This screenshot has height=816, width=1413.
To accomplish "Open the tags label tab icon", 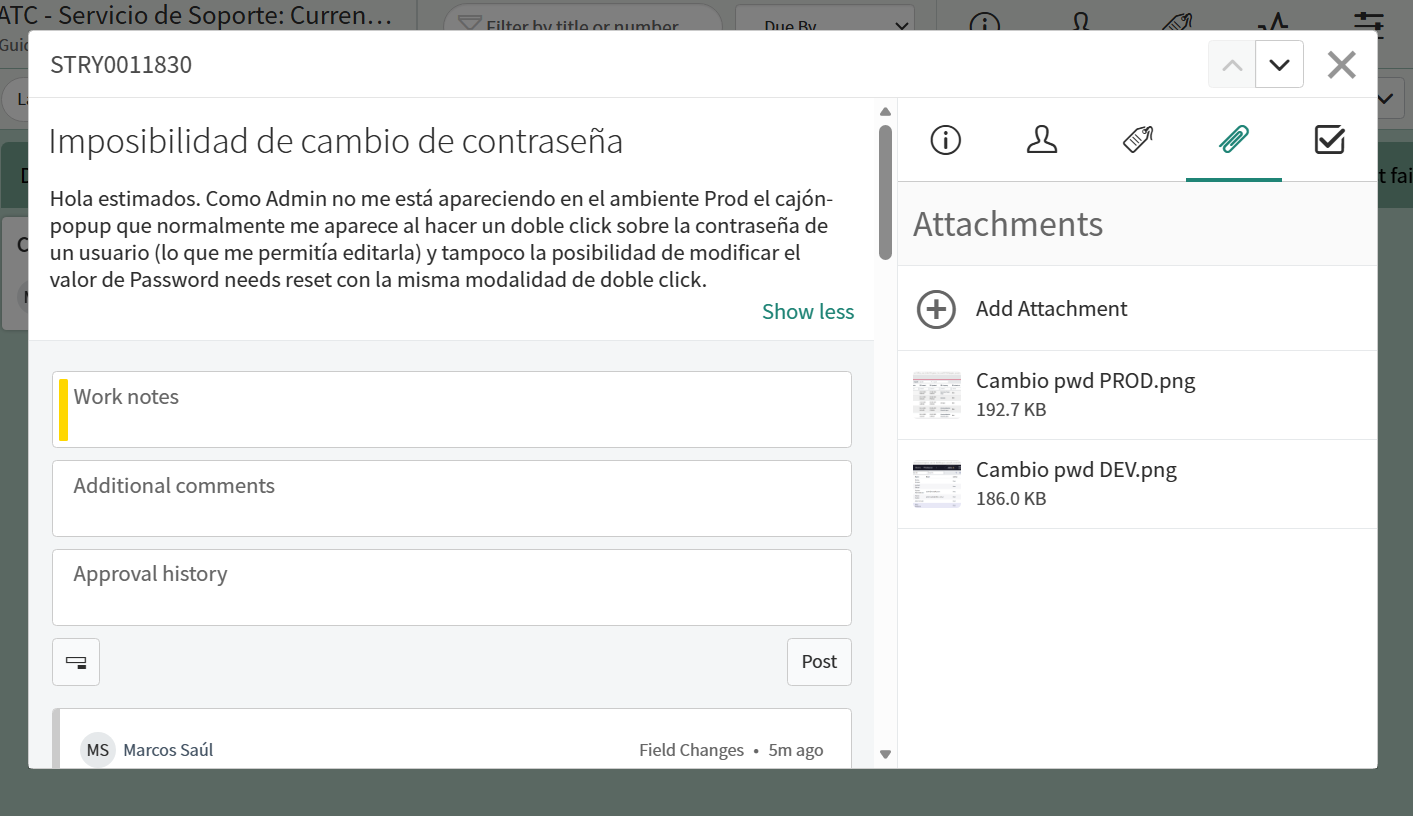I will click(x=1138, y=140).
